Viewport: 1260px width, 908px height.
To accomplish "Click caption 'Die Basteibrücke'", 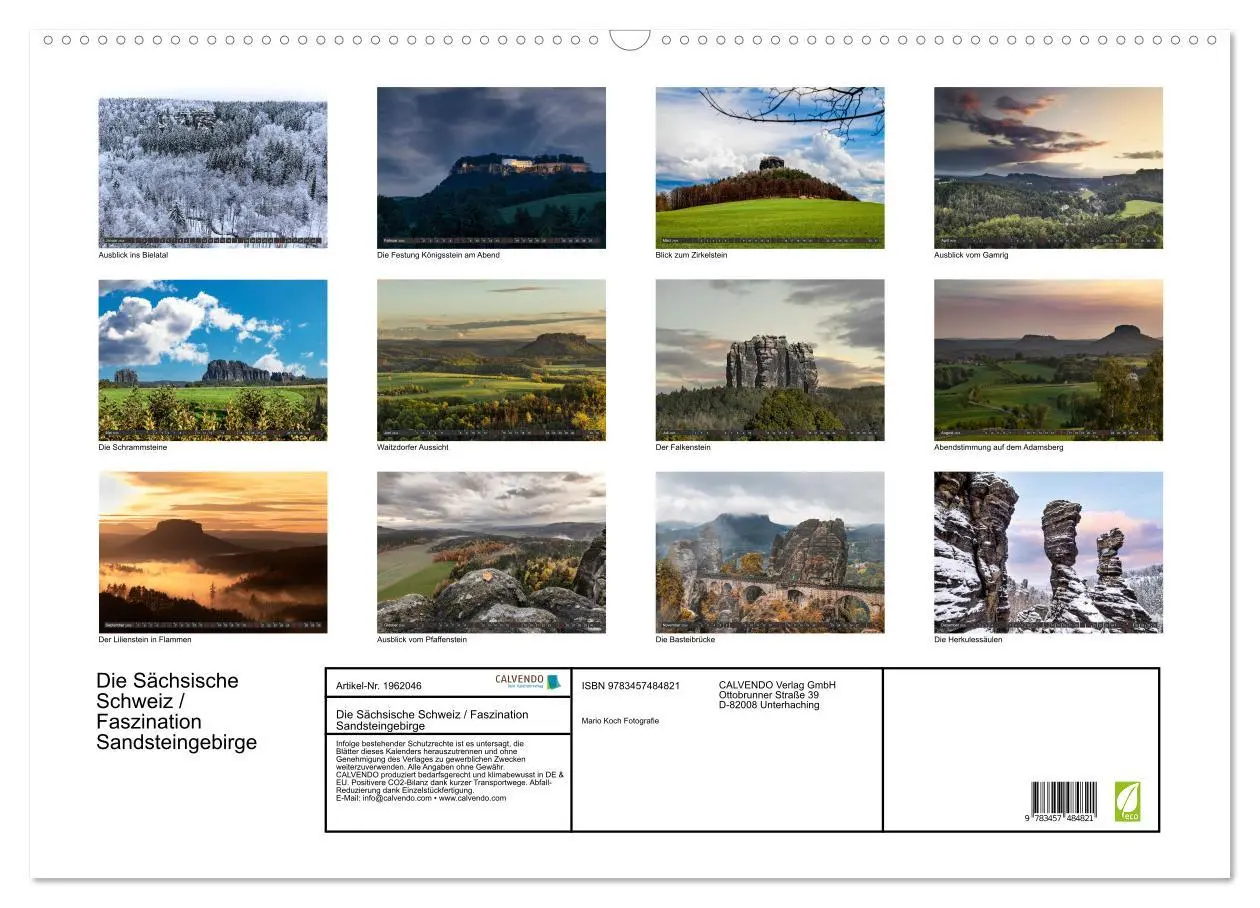I will click(685, 639).
